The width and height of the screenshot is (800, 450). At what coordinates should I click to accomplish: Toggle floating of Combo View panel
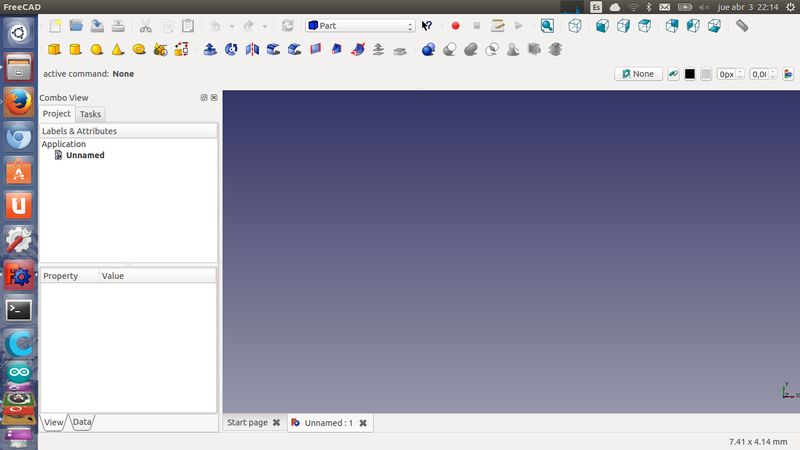pos(204,98)
